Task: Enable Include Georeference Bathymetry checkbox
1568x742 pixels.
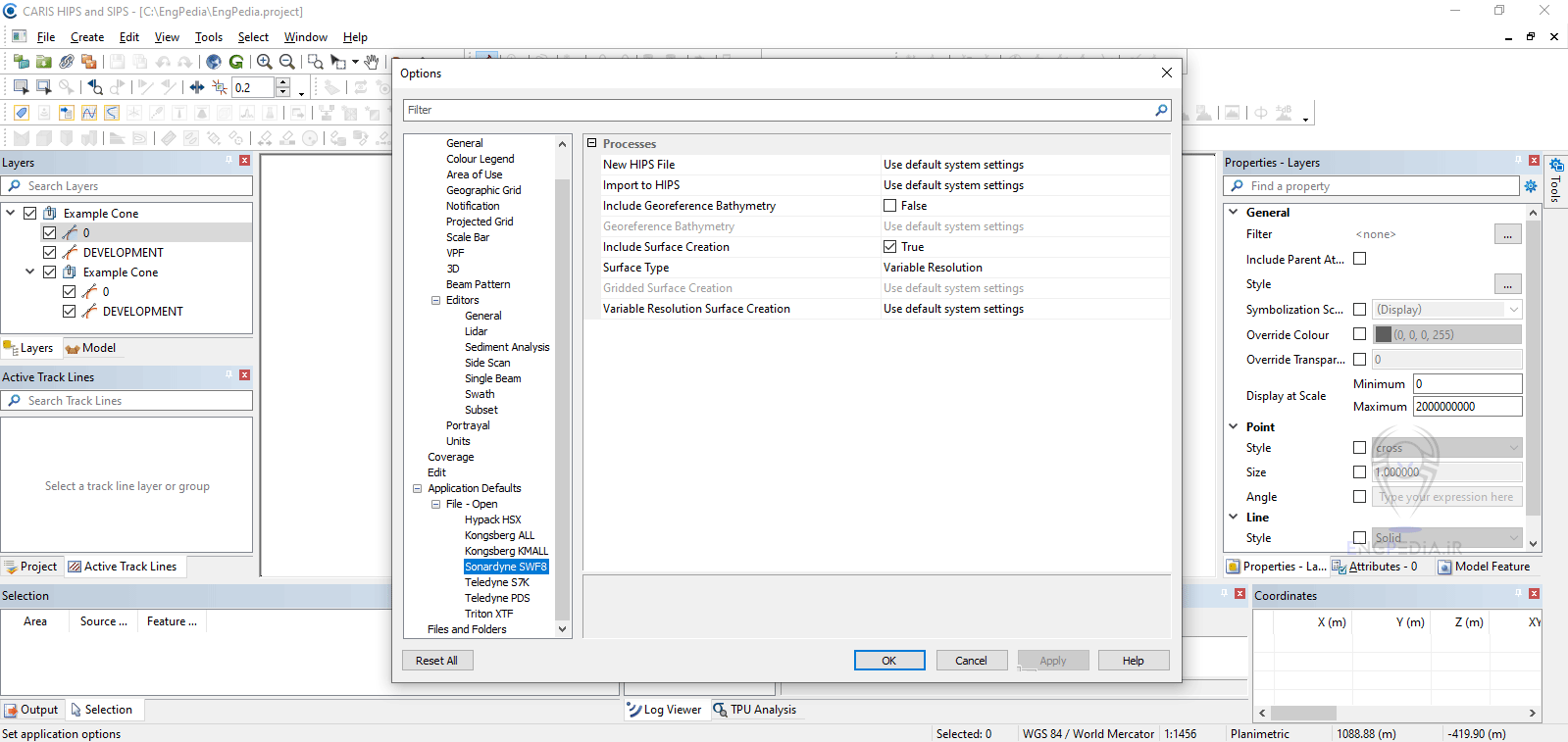Action: point(889,206)
